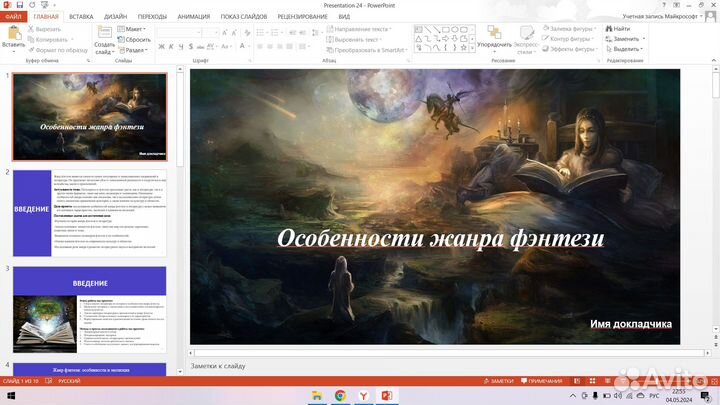Click the Undo icon in quick access toolbar
The image size is (720, 405).
tap(32, 5)
